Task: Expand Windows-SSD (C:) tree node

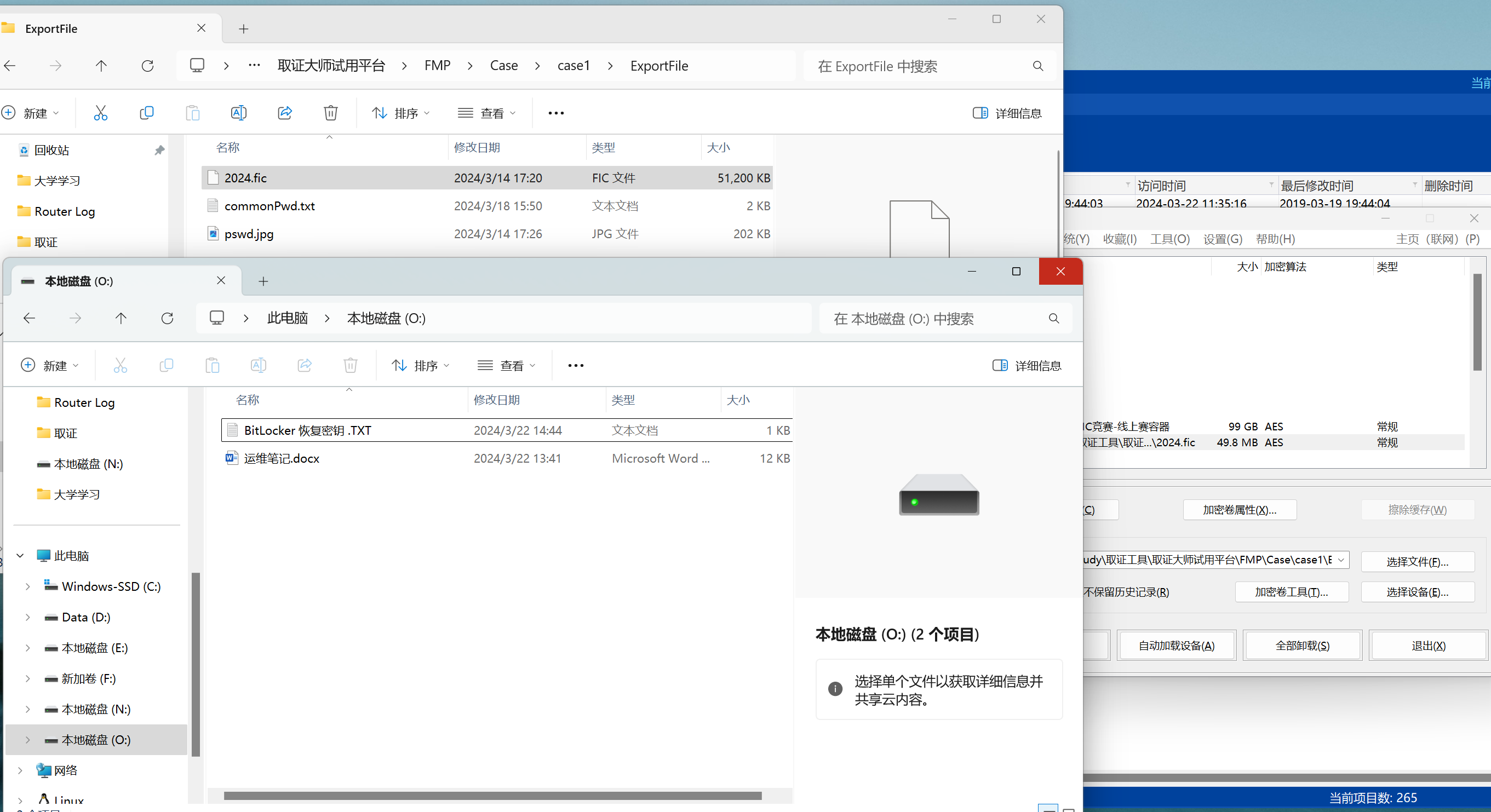Action: coord(27,587)
